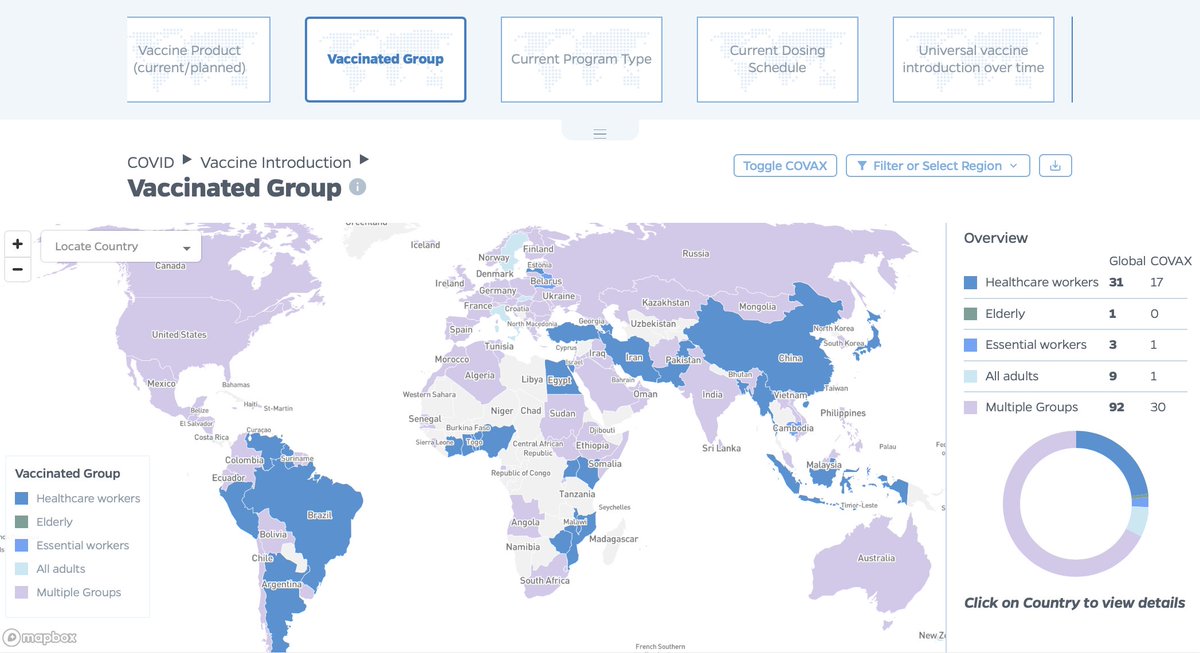This screenshot has height=653, width=1200.
Task: Click the map zoom in plus button
Action: 17,244
